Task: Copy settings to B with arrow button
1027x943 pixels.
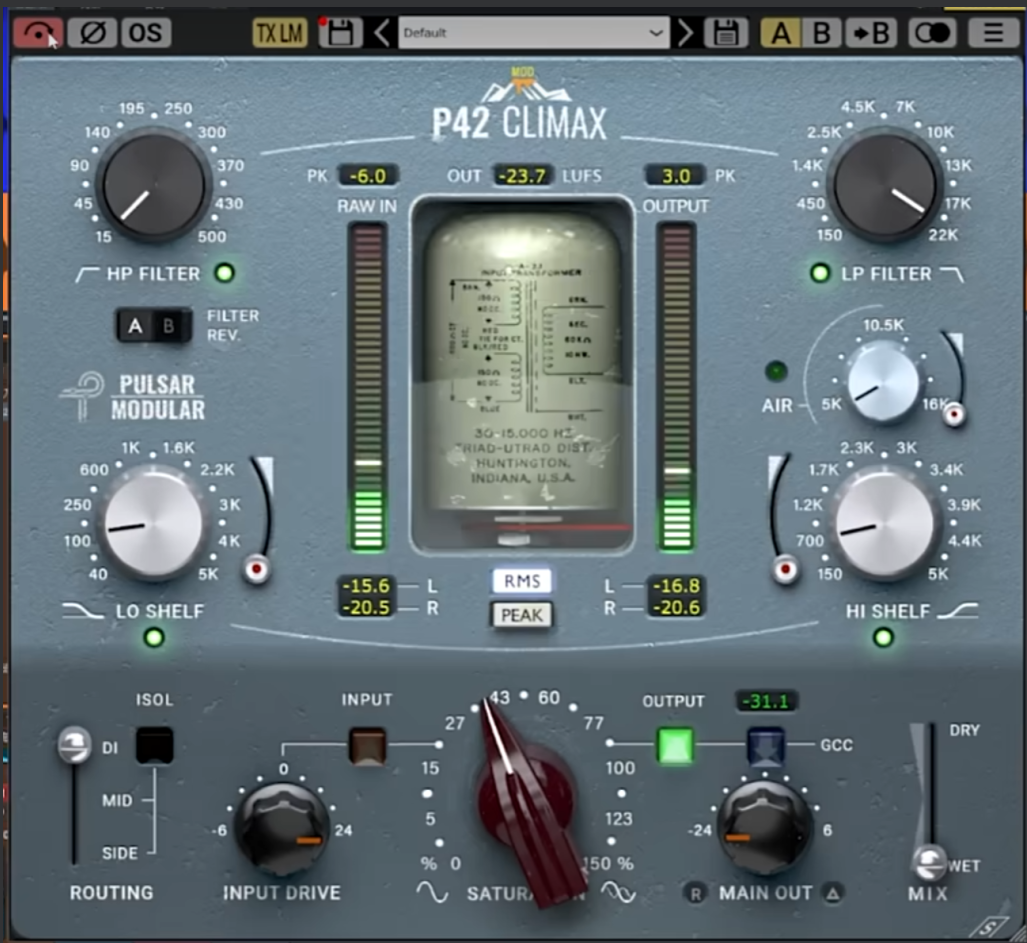Action: 870,33
